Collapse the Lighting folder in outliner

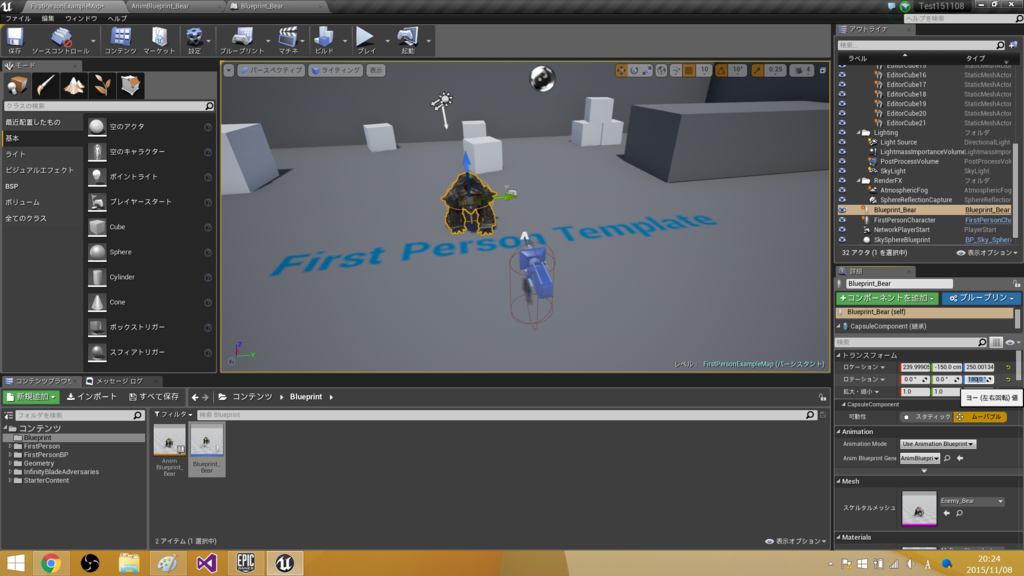pos(859,133)
